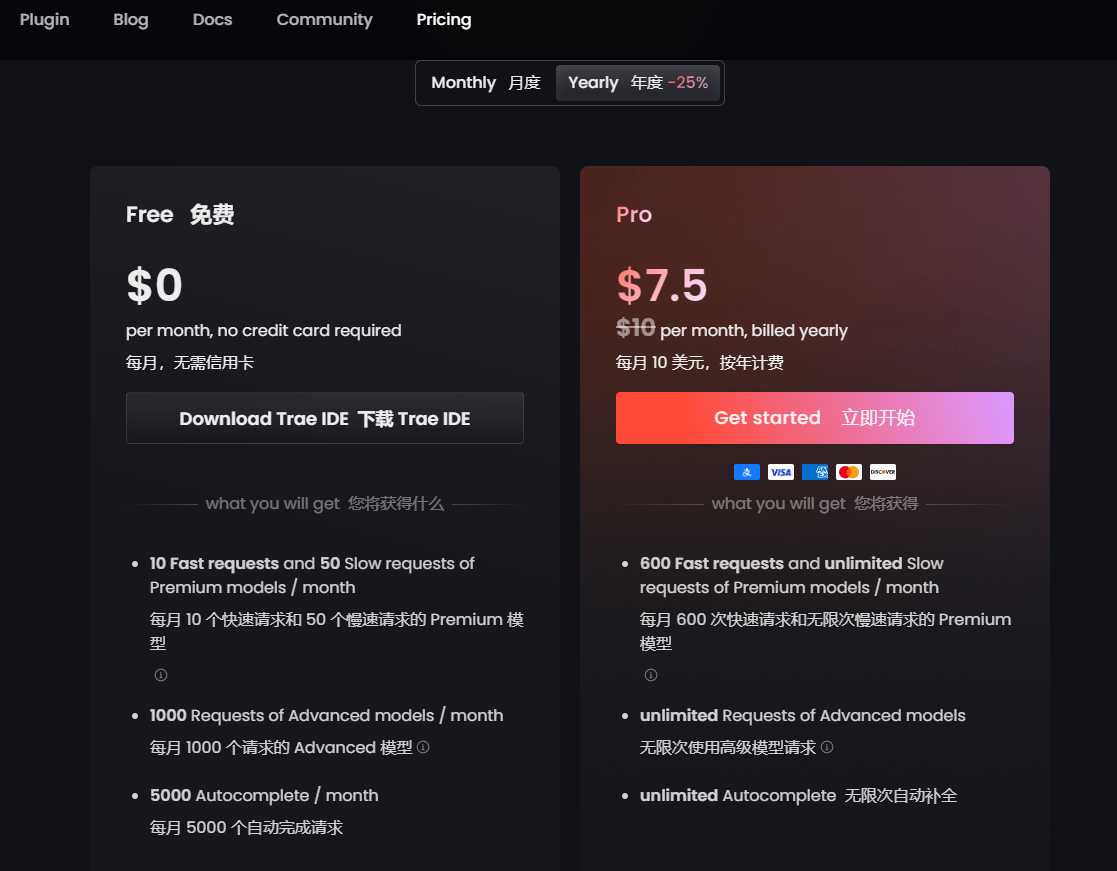Viewport: 1117px width, 871px height.
Task: Open the Plugin navigation item
Action: tap(44, 20)
